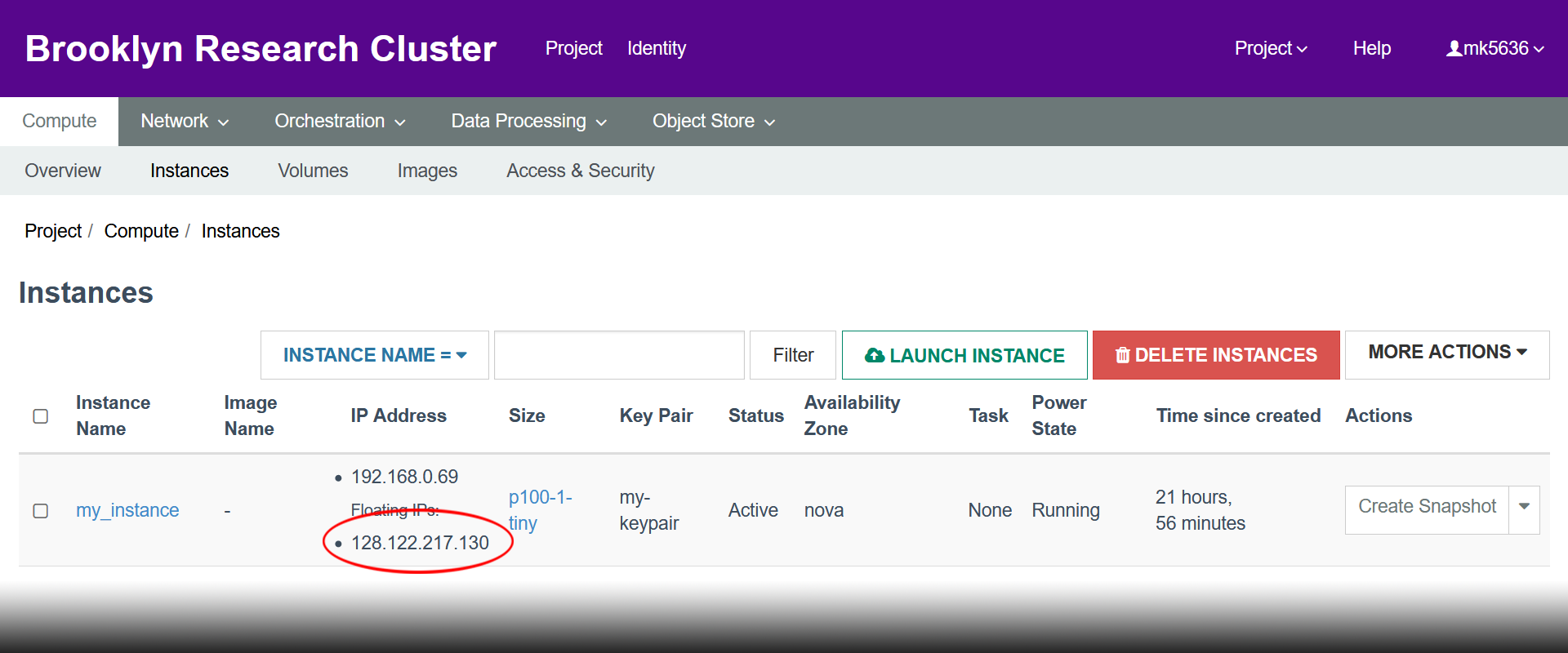
Task: Open the Help link
Action: click(1372, 49)
